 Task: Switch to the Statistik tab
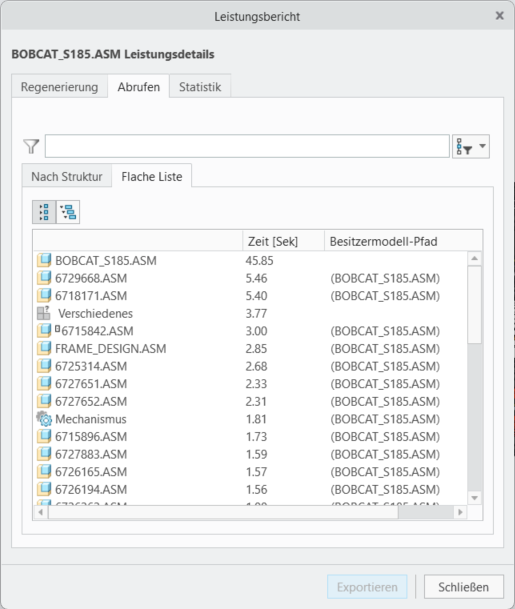pyautogui.click(x=200, y=87)
